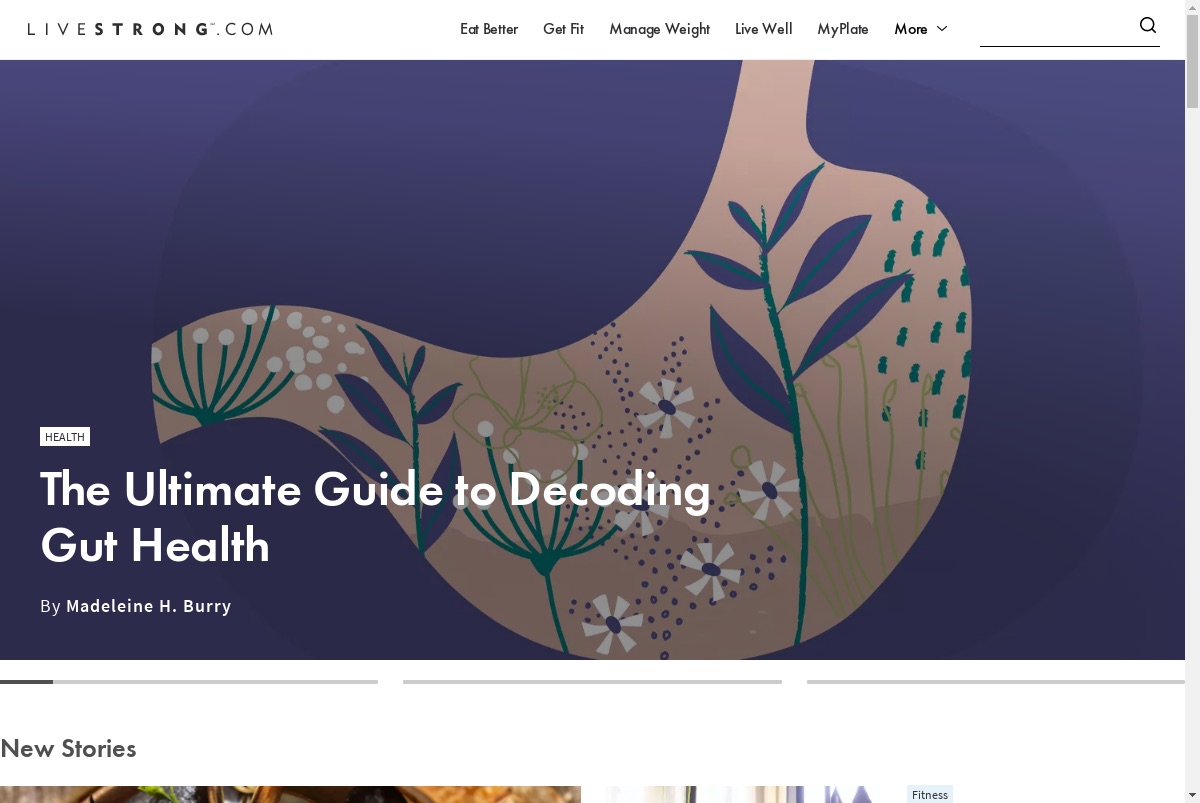The image size is (1200, 803).
Task: Open the Live Well section
Action: pyautogui.click(x=763, y=29)
